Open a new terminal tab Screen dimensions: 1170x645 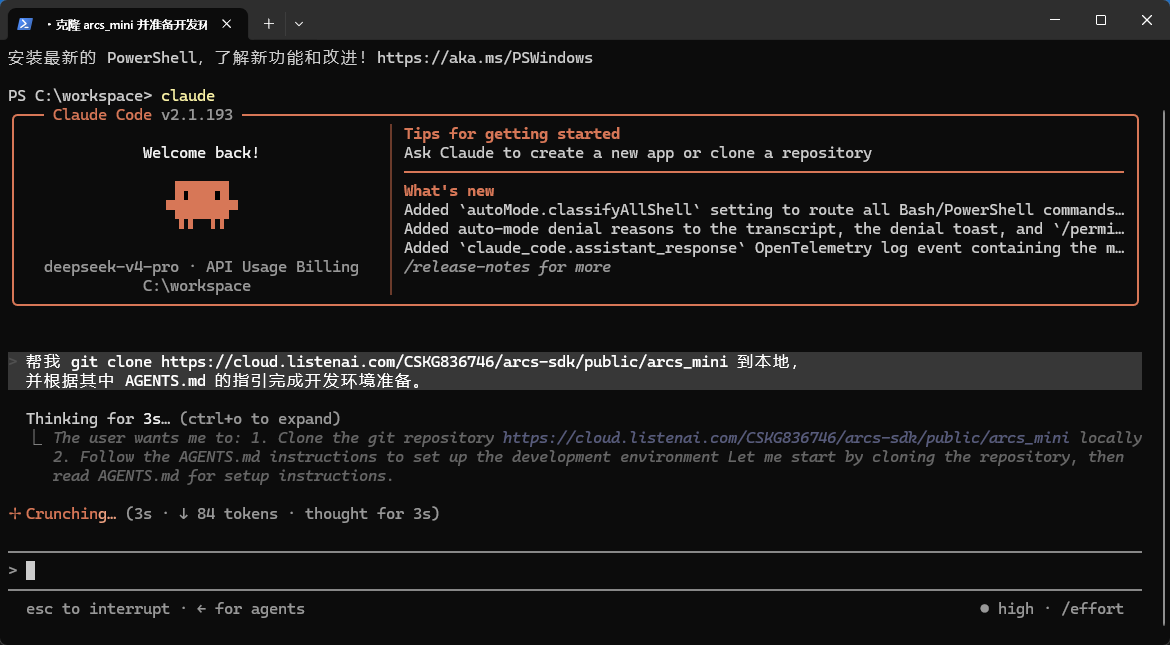[x=269, y=24]
